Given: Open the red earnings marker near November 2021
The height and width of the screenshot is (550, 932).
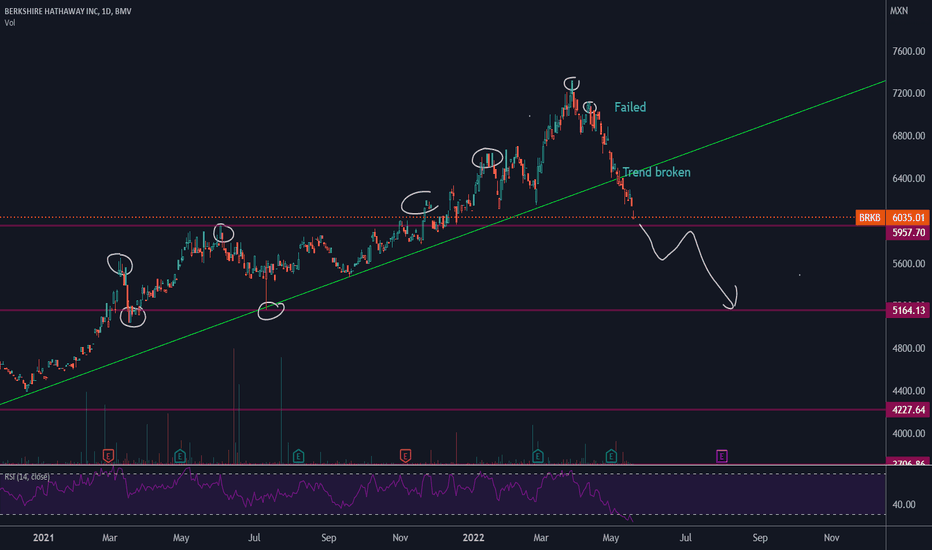Looking at the screenshot, I should 405,456.
